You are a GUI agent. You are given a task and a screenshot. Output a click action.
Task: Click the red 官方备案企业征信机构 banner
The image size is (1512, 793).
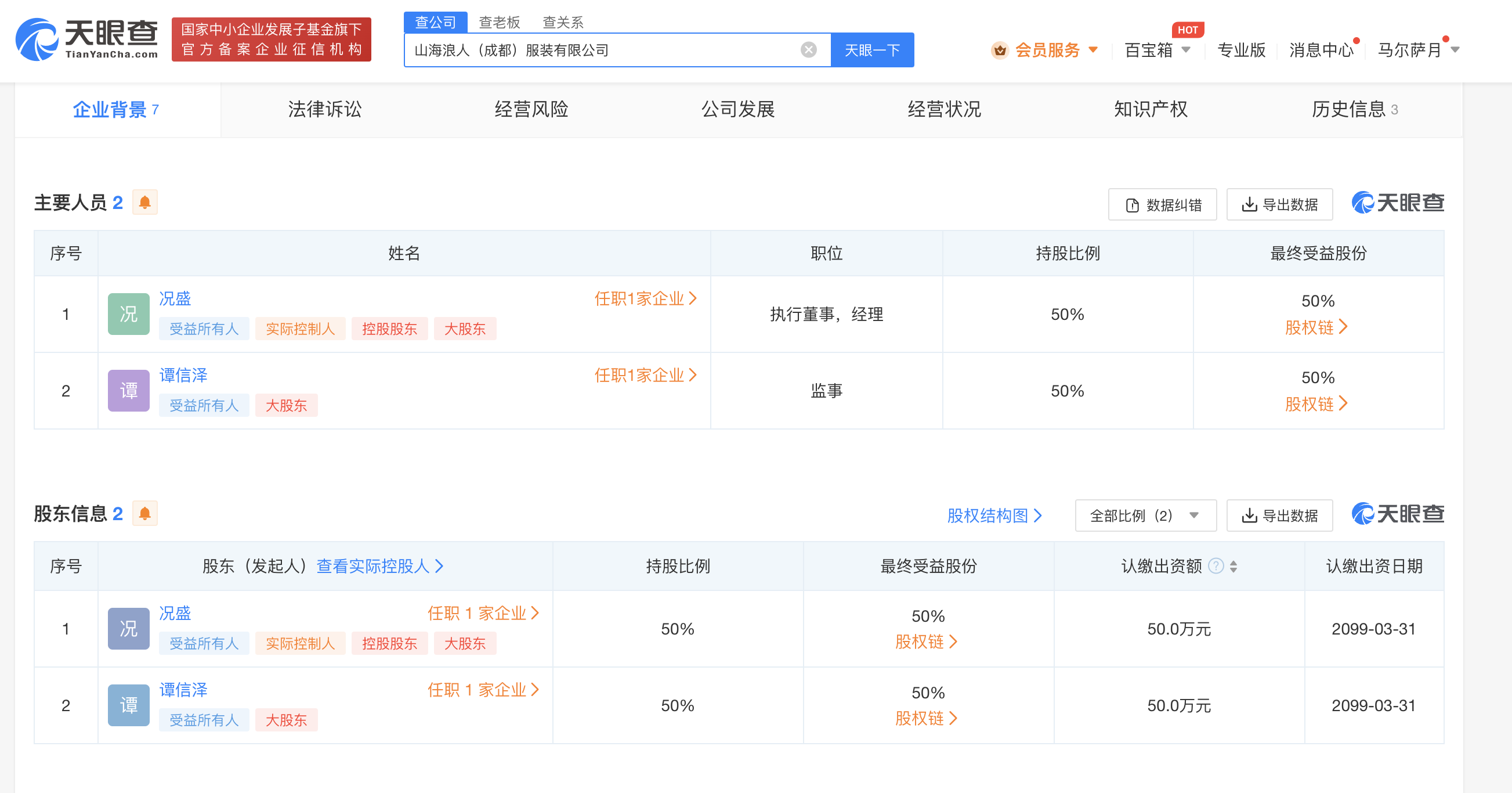271,39
